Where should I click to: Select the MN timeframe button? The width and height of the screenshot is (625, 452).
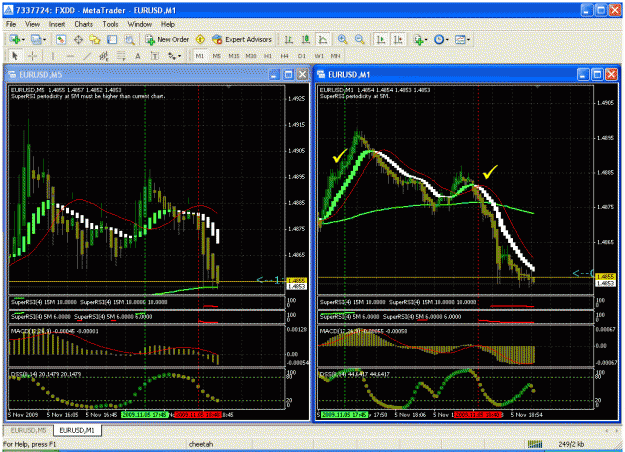coord(336,56)
